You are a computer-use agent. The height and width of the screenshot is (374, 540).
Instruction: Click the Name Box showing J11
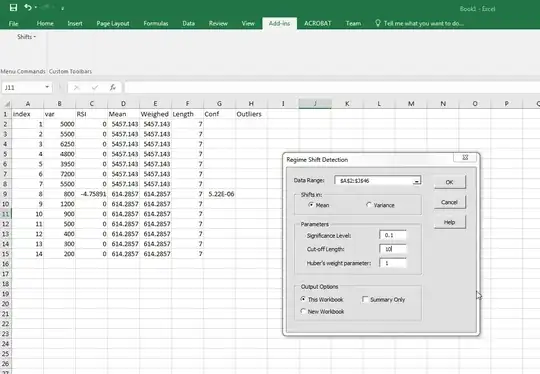pyautogui.click(x=23, y=87)
